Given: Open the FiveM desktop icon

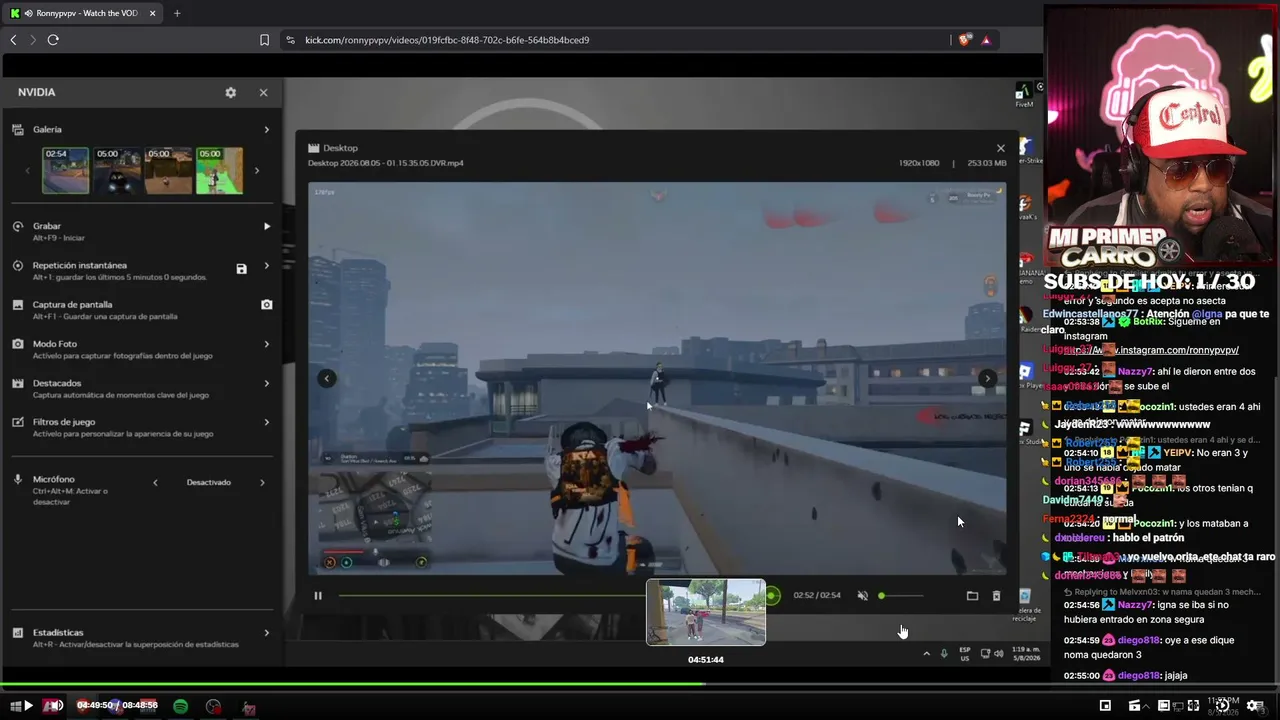Looking at the screenshot, I should 1024,94.
